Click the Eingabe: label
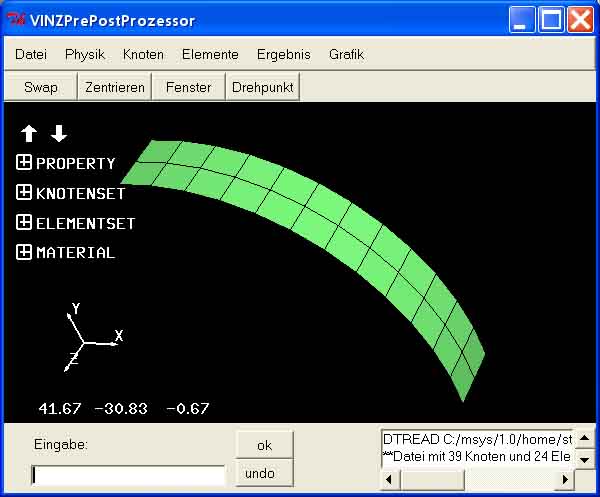This screenshot has width=600, height=497. pyautogui.click(x=61, y=445)
